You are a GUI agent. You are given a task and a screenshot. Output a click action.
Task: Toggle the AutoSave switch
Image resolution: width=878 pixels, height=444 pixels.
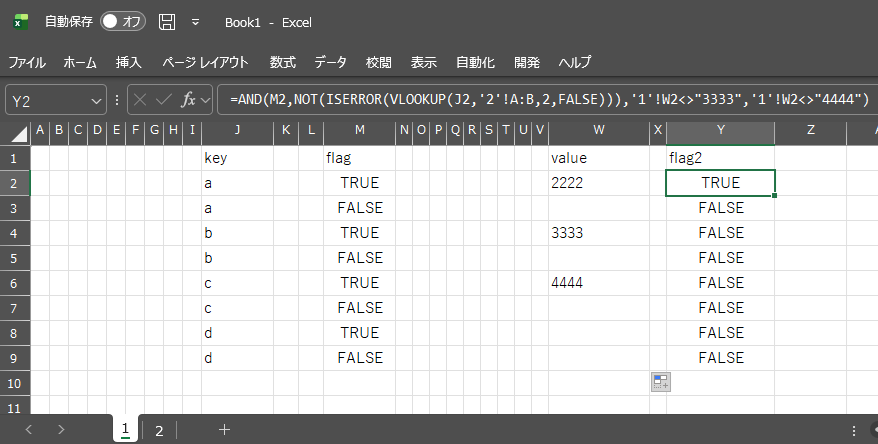[123, 21]
